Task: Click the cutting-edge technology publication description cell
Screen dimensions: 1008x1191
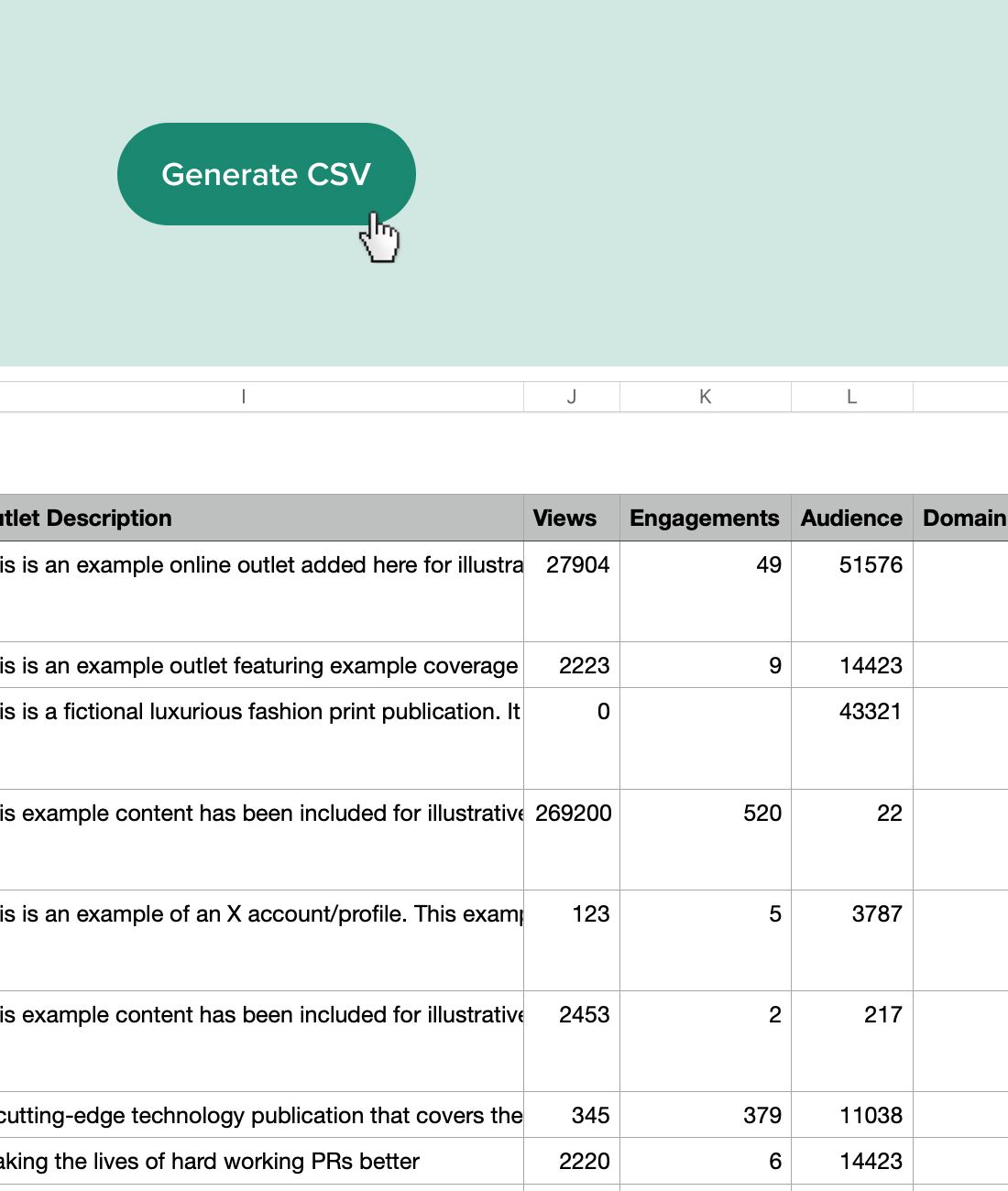Action: [261, 1115]
